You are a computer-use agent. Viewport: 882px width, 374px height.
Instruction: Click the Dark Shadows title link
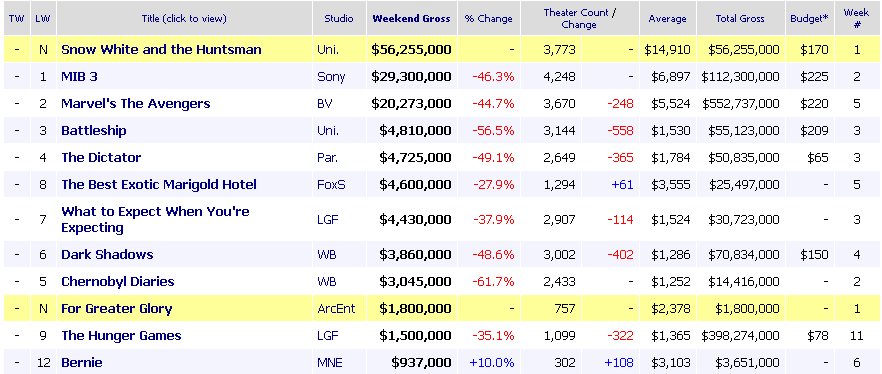pos(107,254)
